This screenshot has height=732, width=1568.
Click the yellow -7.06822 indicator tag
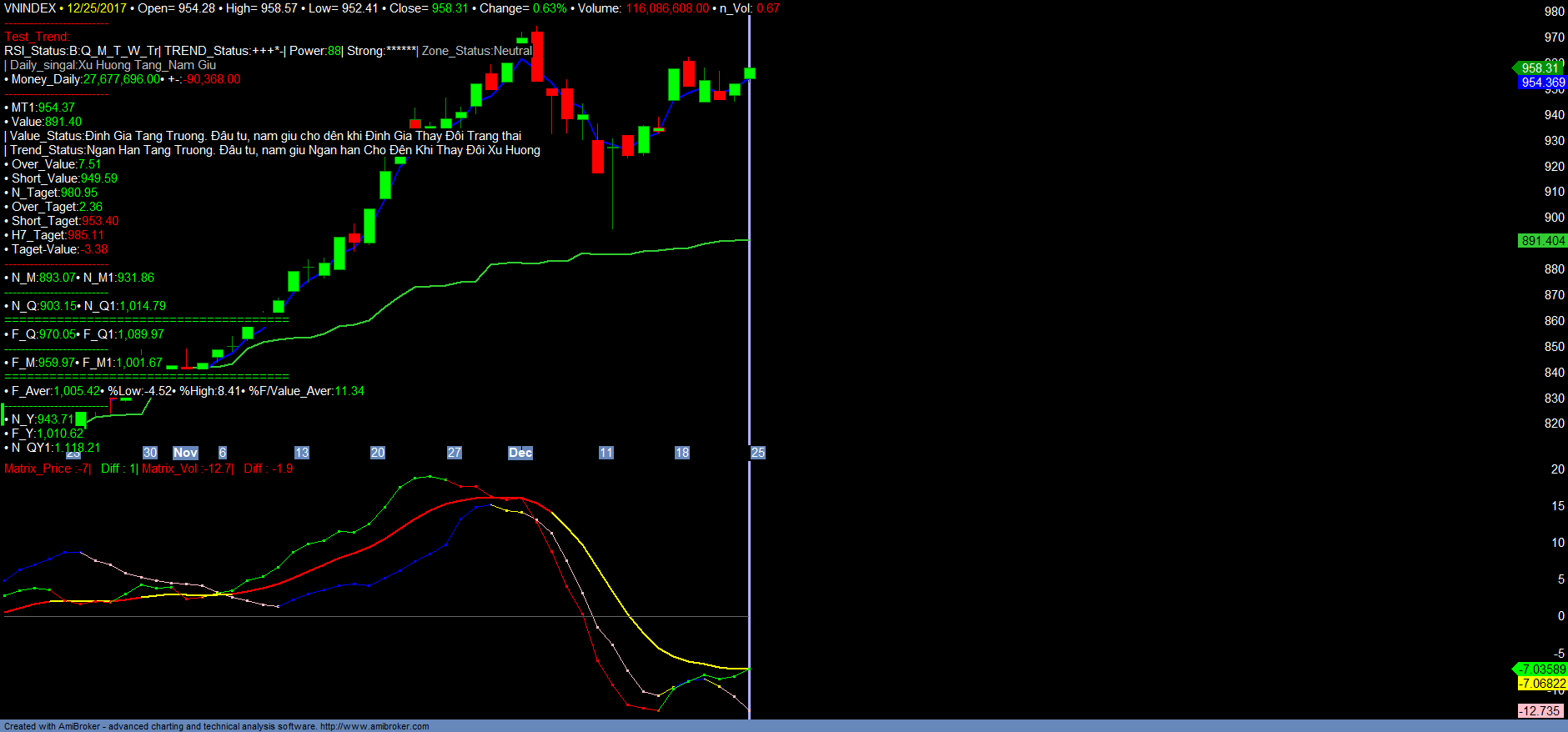[1542, 684]
